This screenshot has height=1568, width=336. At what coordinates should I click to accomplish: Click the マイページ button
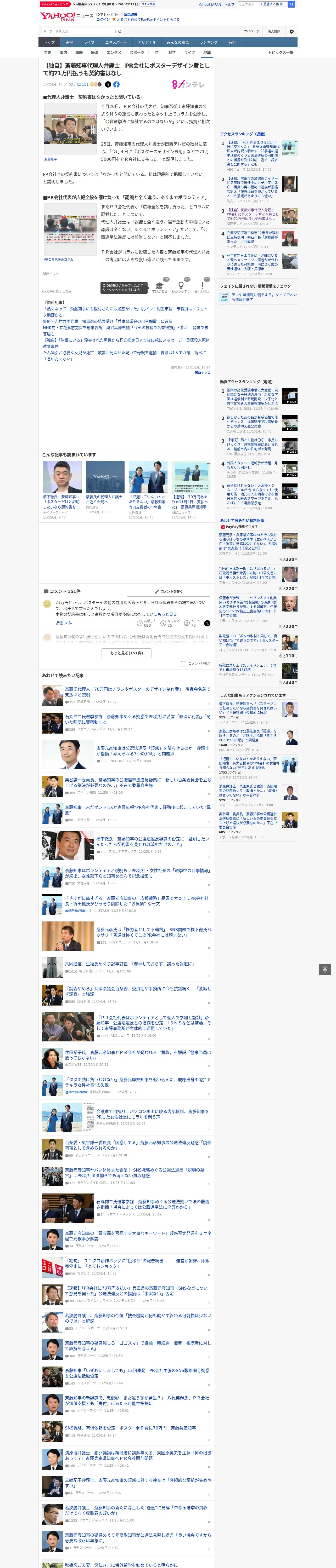(x=252, y=31)
